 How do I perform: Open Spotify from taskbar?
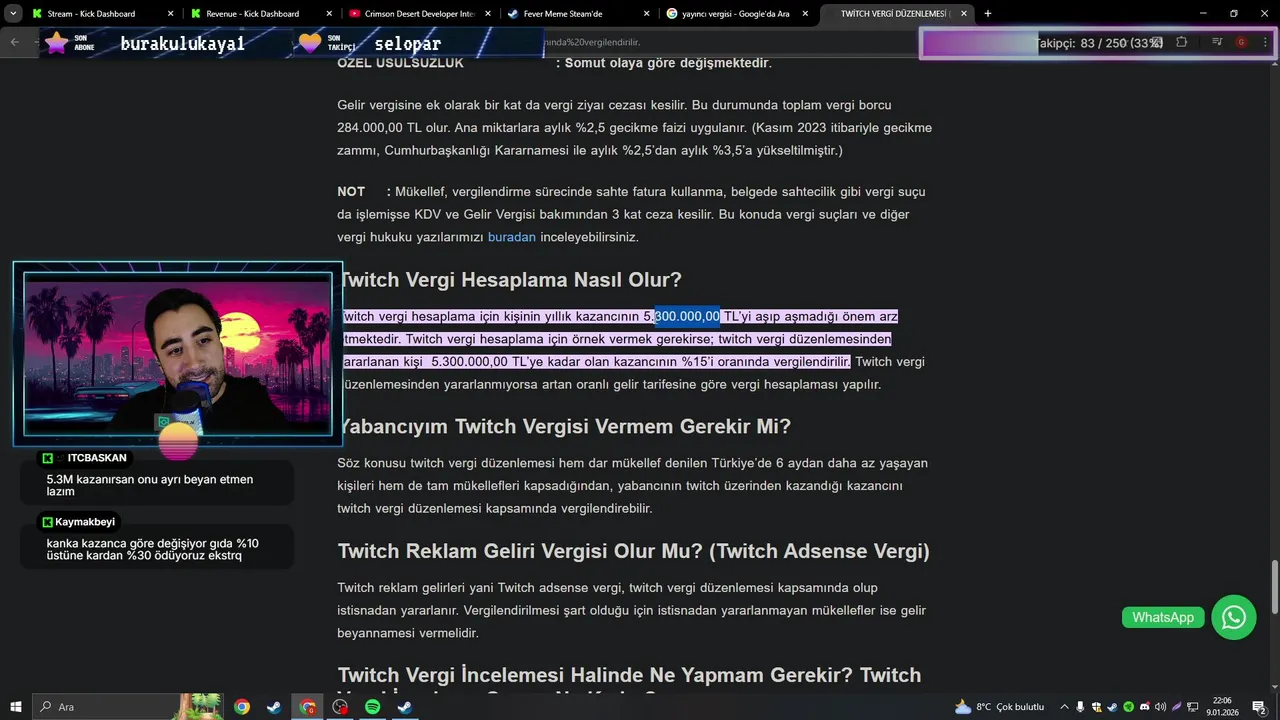click(x=373, y=707)
